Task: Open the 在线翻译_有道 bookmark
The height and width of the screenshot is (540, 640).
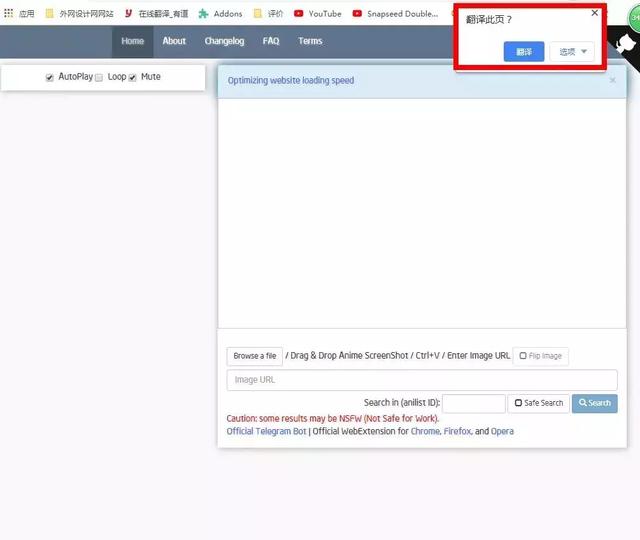Action: 157,13
